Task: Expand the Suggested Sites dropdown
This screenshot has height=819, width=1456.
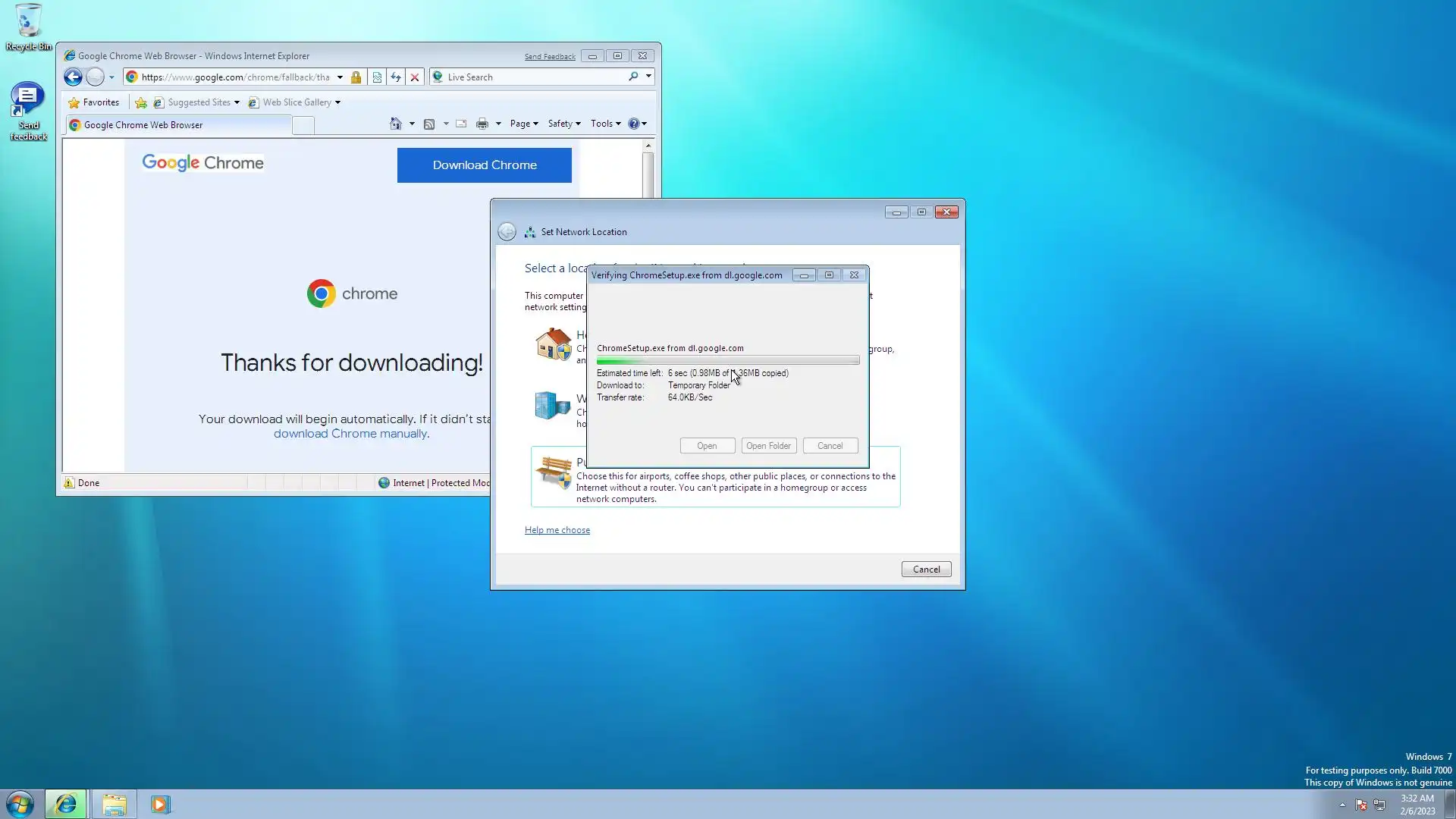Action: [x=237, y=102]
